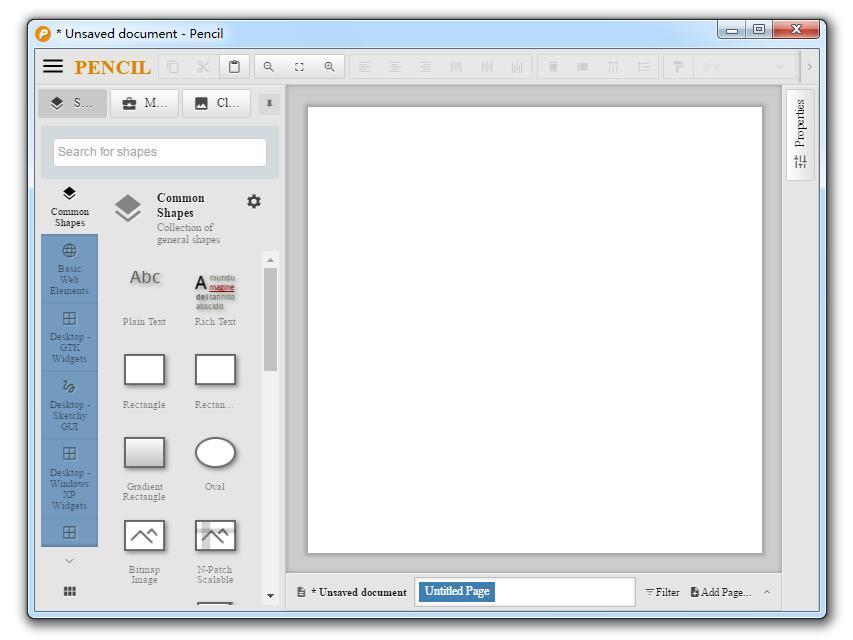Viewport: 853px width, 640px height.
Task: Zoom out with the minus magnifier
Action: coord(268,67)
